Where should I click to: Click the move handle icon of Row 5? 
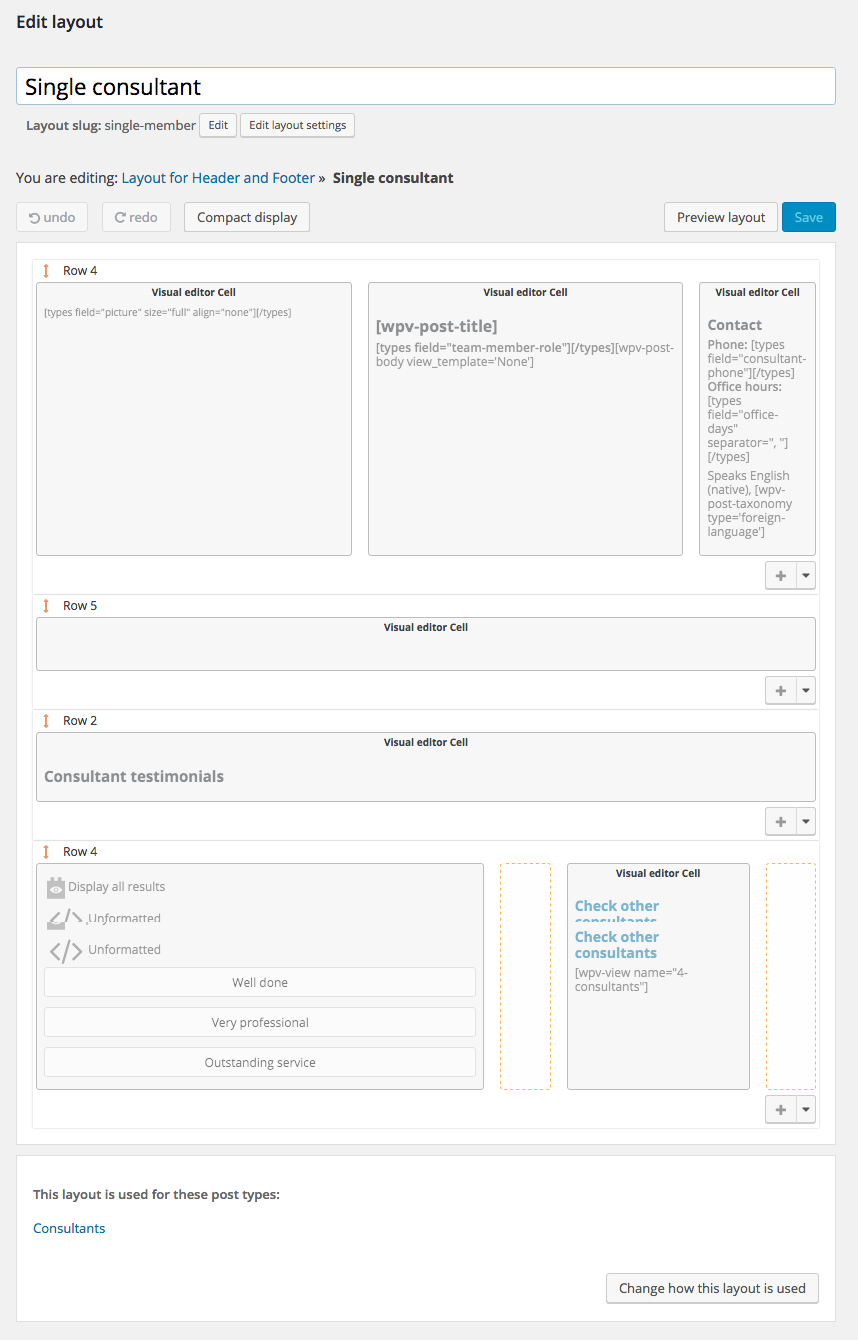point(46,606)
